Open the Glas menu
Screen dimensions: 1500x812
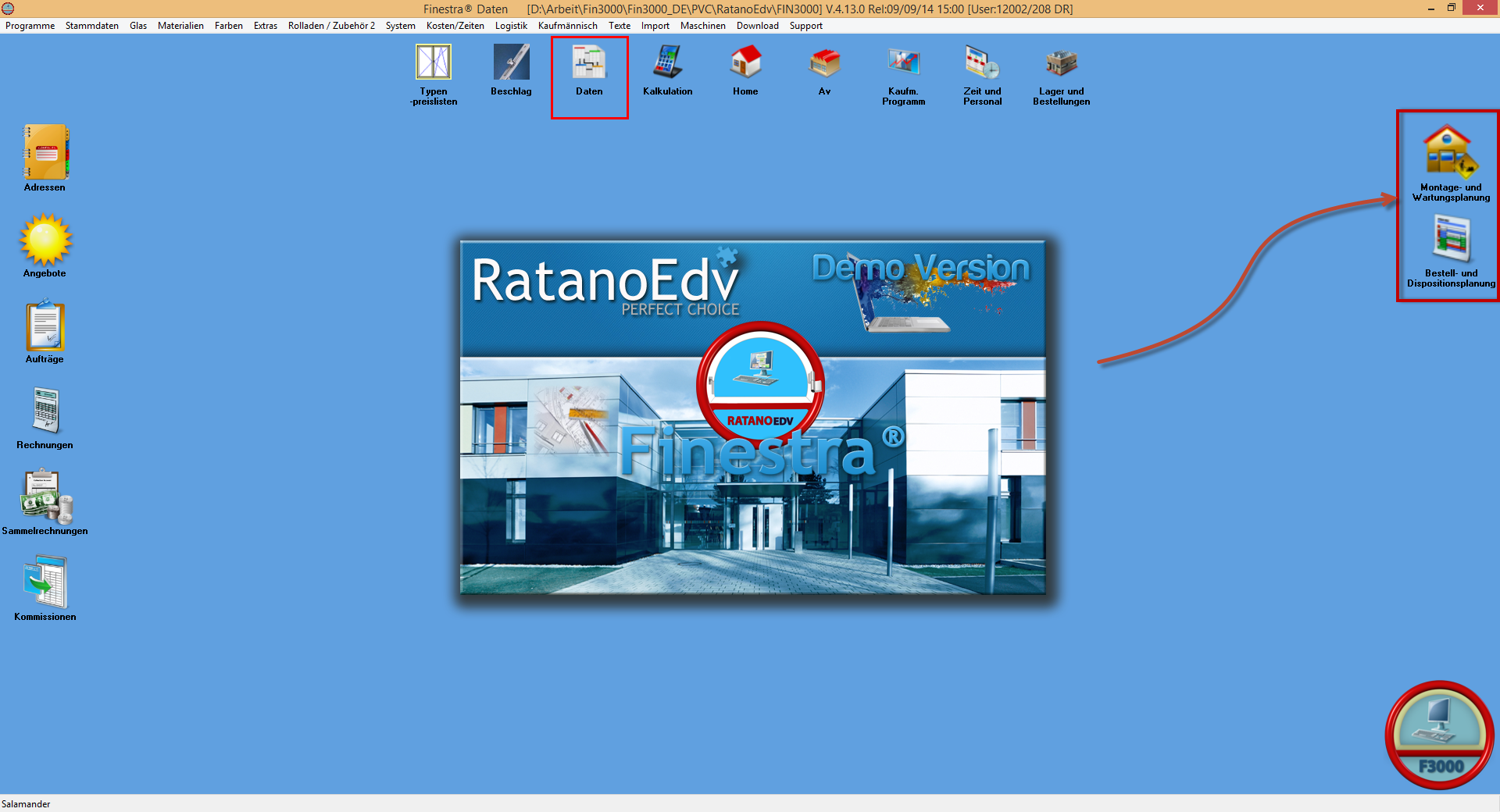click(138, 26)
